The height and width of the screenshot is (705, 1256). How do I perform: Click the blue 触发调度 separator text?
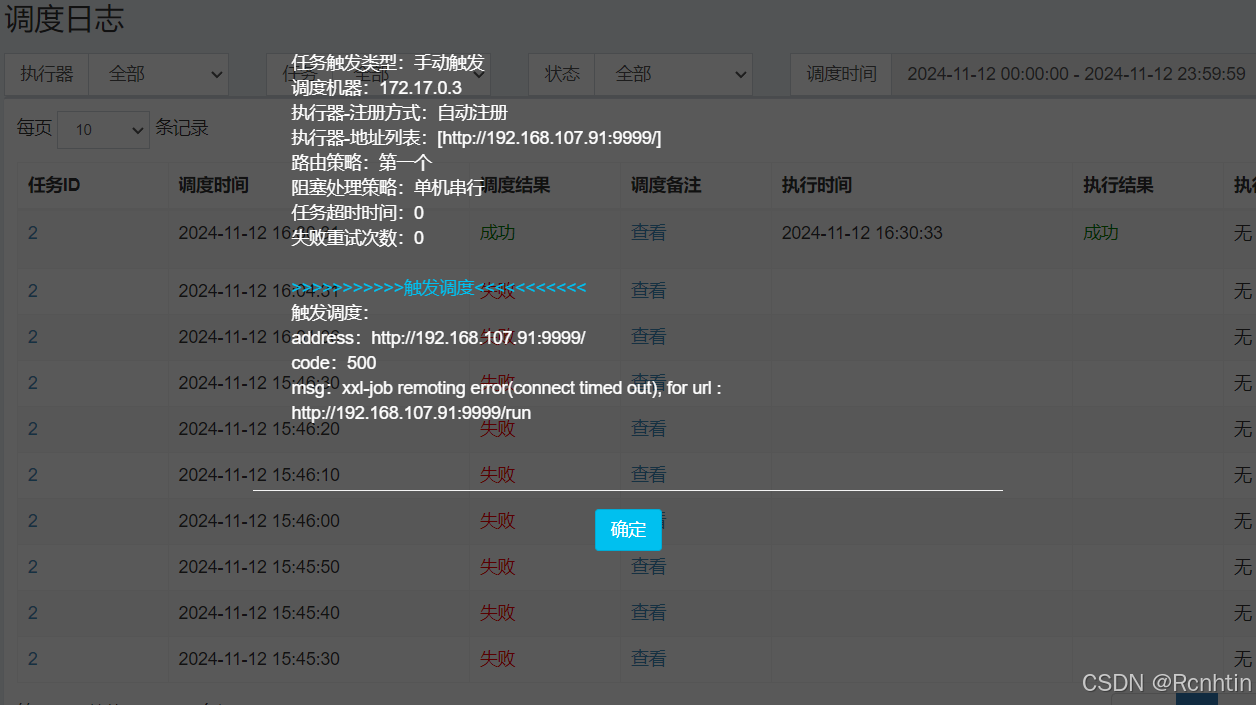pyautogui.click(x=438, y=288)
